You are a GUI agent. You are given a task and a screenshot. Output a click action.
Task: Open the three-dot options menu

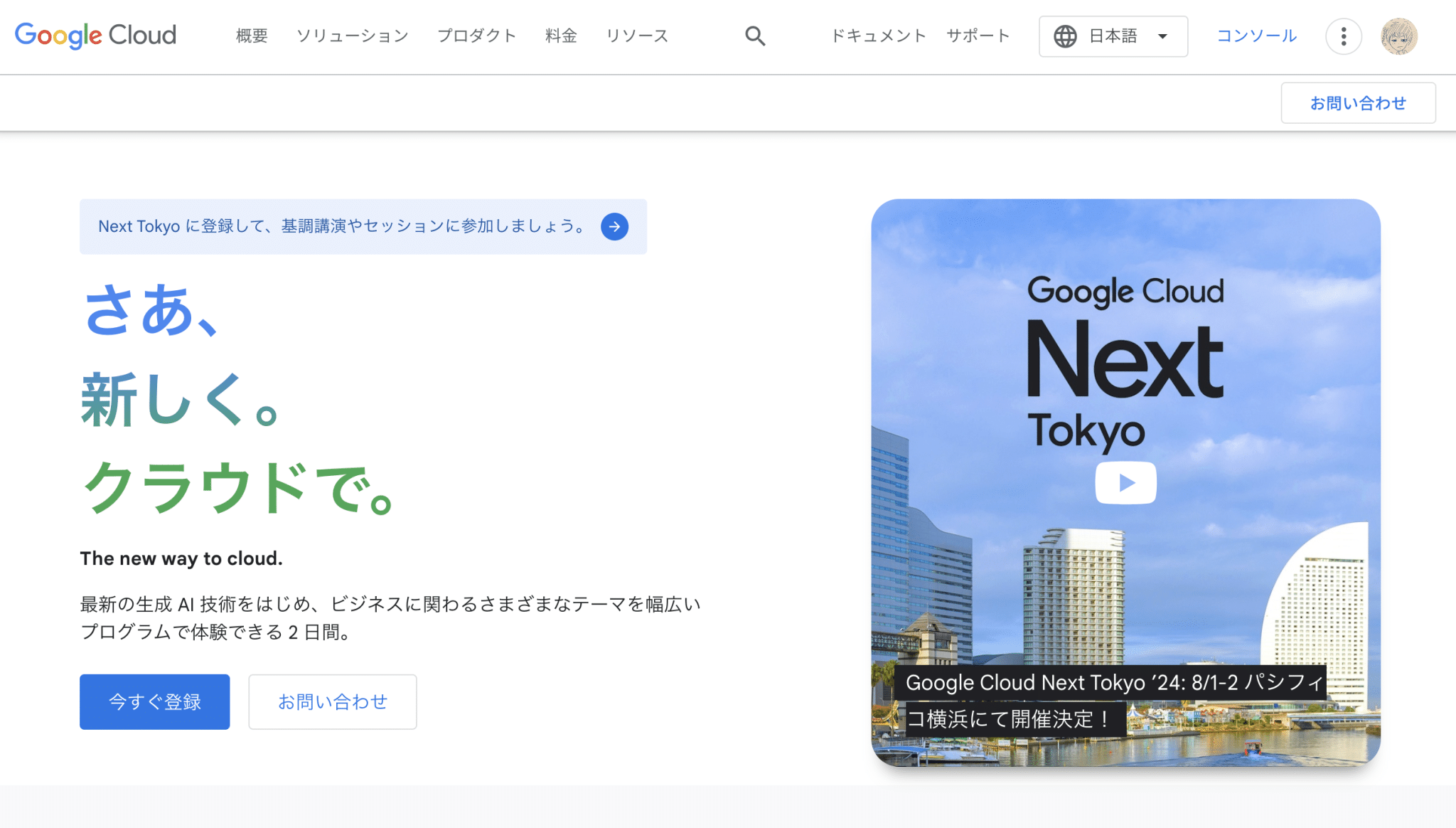click(1343, 36)
